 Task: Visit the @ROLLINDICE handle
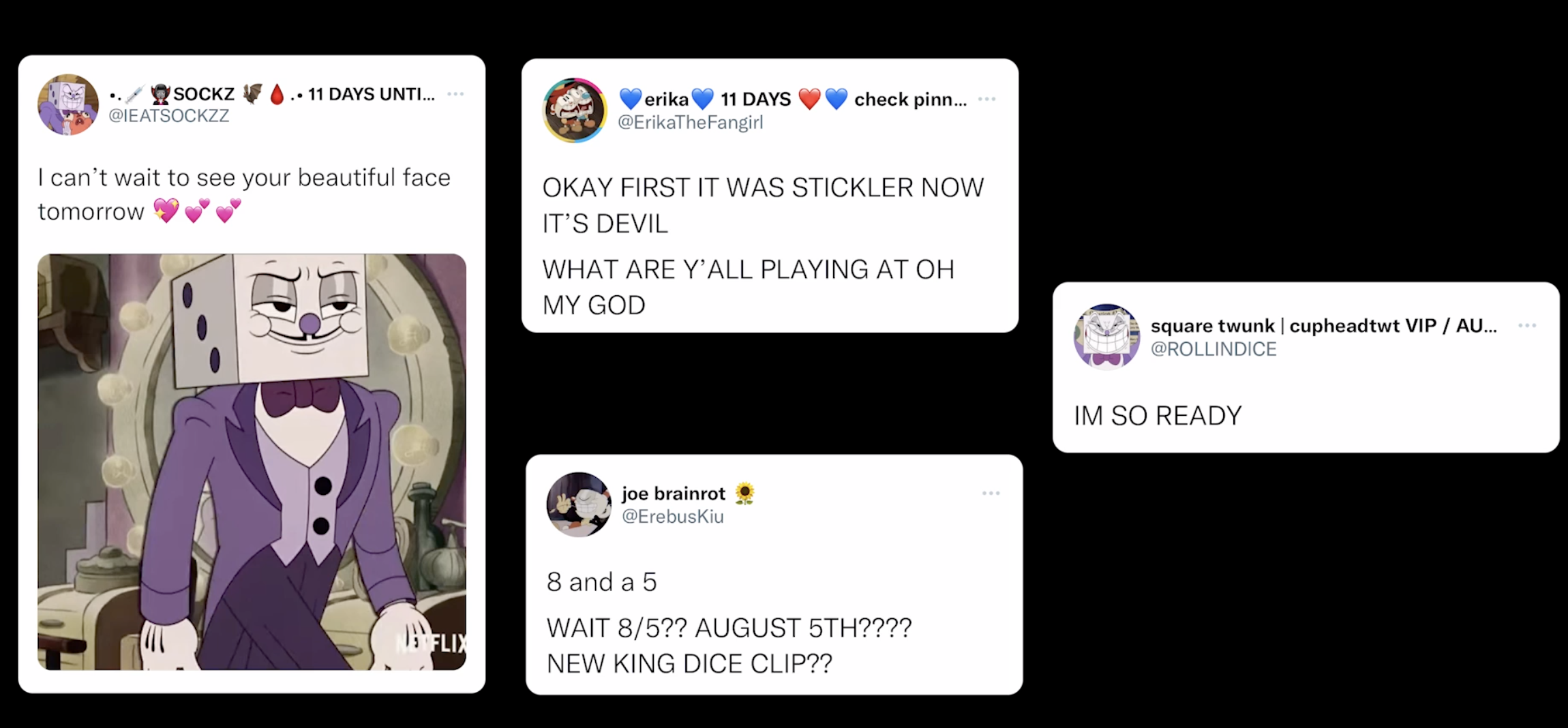[x=1213, y=349]
